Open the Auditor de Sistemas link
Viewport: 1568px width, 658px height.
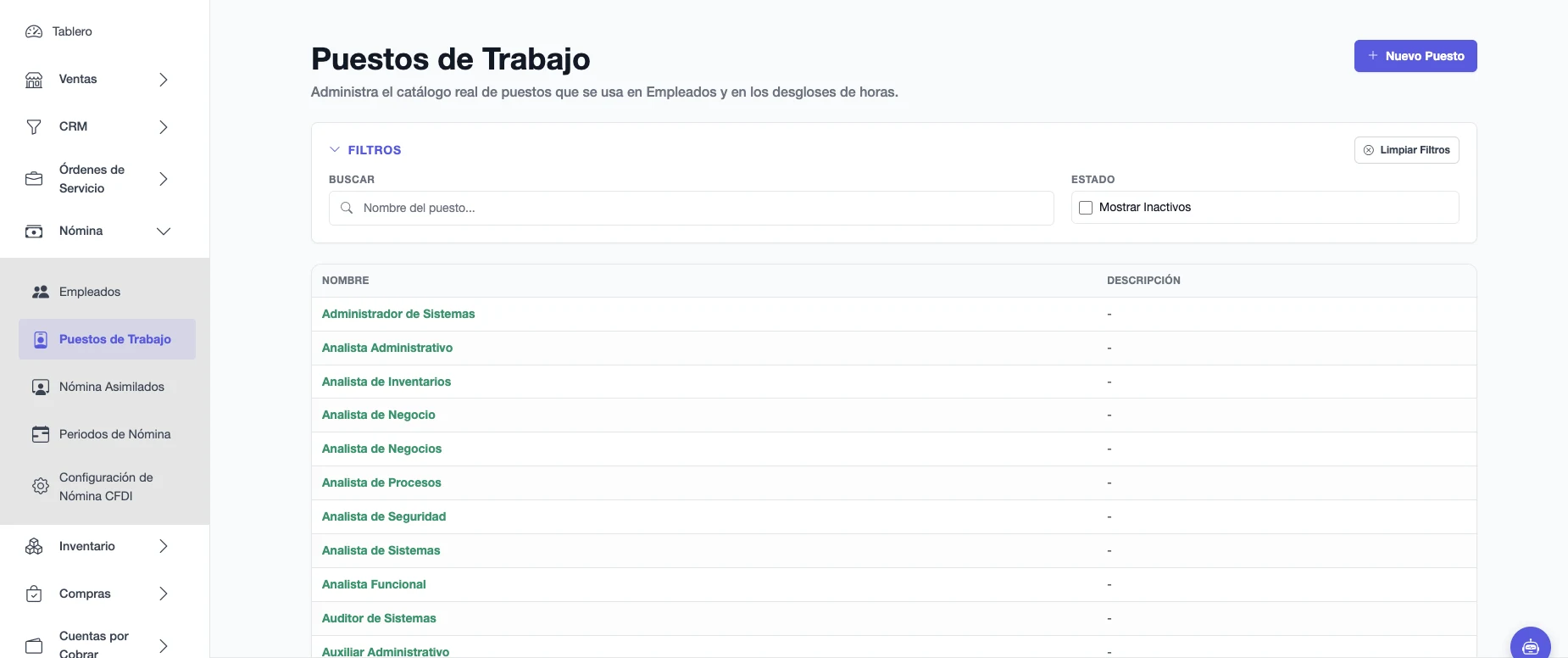click(379, 618)
